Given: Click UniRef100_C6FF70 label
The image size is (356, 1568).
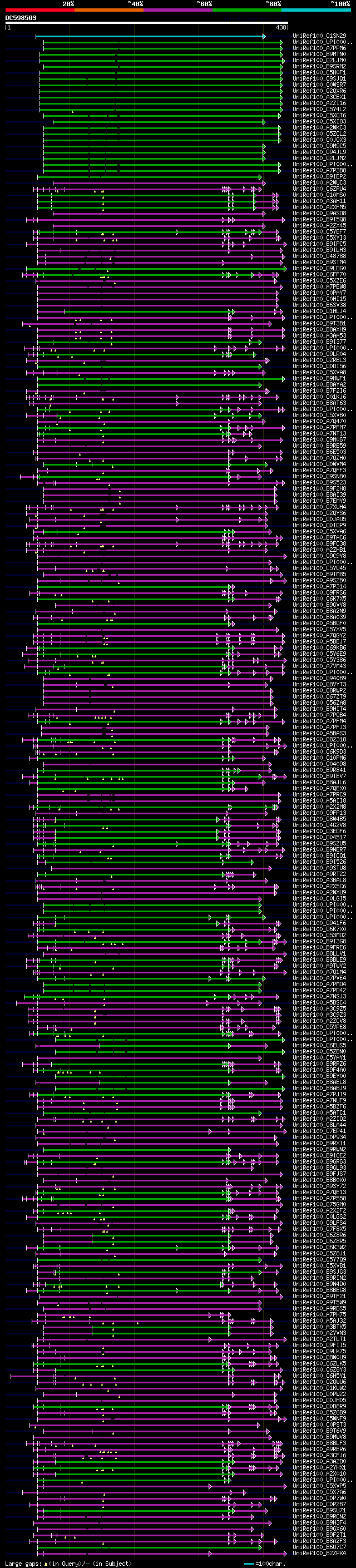Looking at the screenshot, I should tap(319, 275).
